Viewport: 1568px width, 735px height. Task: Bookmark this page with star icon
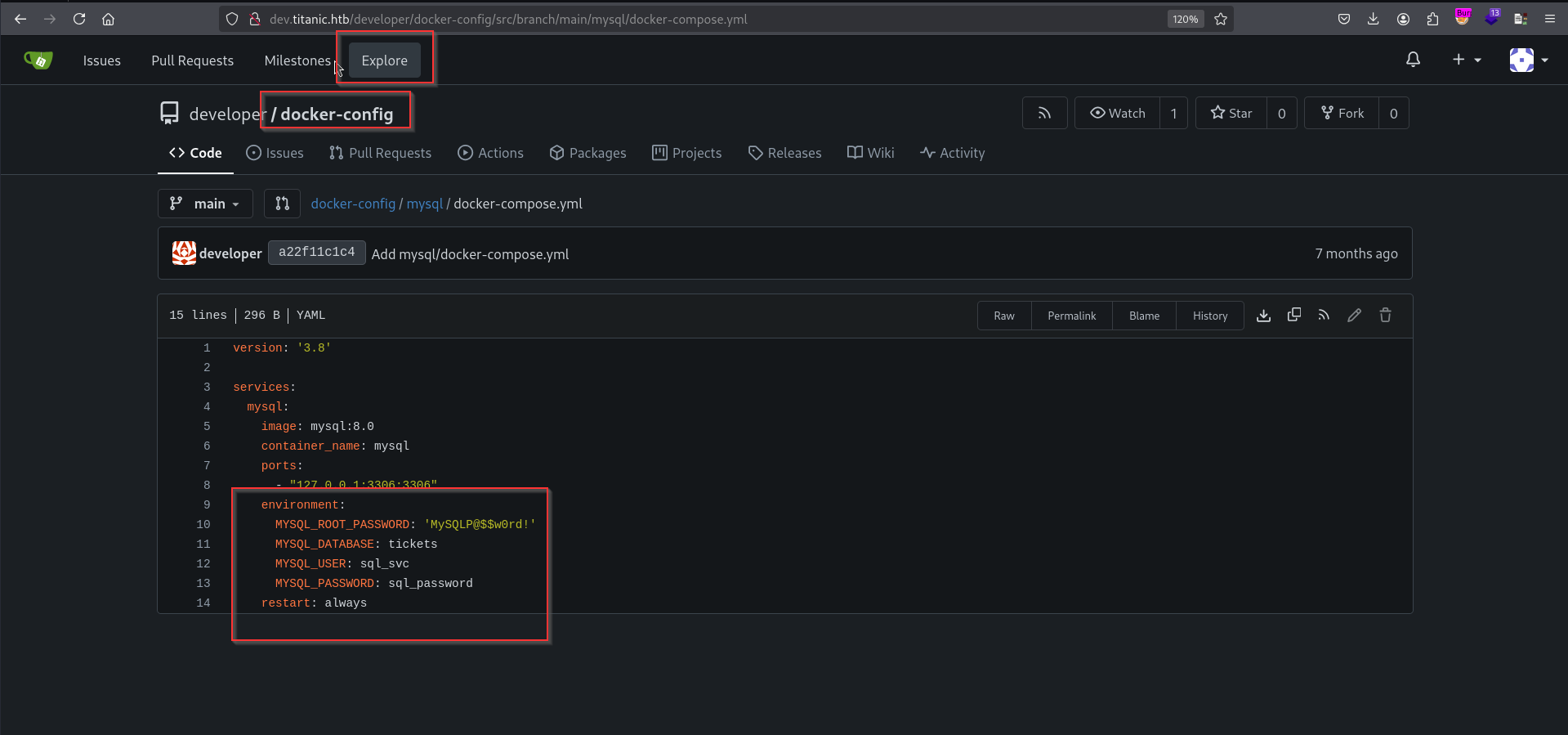(x=1221, y=19)
